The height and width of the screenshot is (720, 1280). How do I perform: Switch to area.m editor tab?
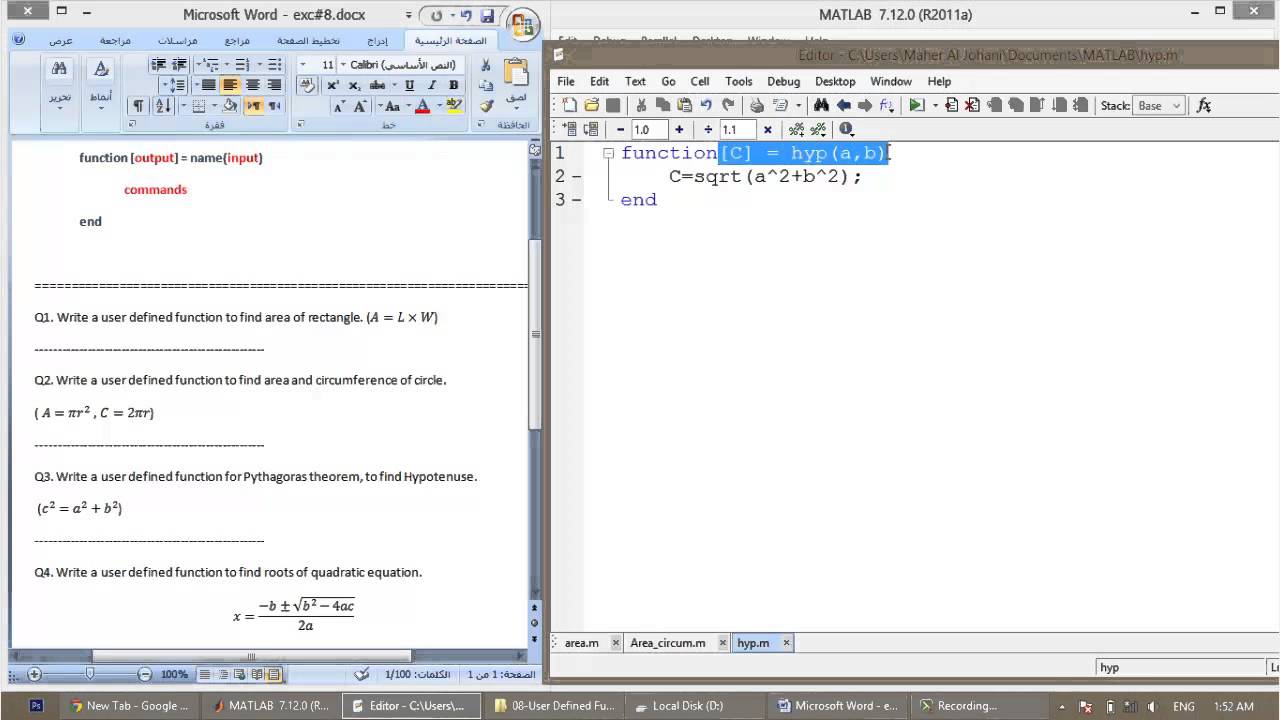[581, 643]
